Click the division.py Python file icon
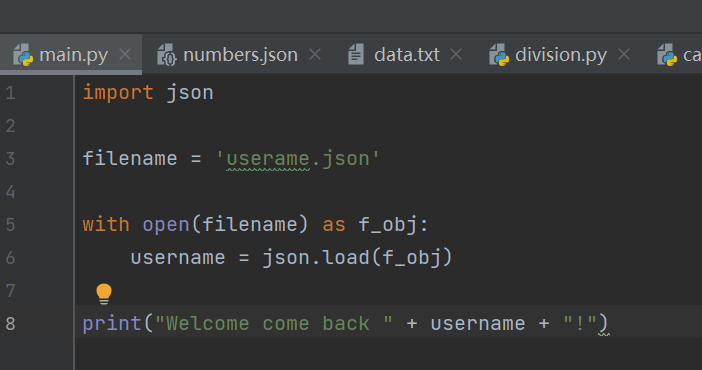Screen dimensions: 702x370 coord(499,55)
